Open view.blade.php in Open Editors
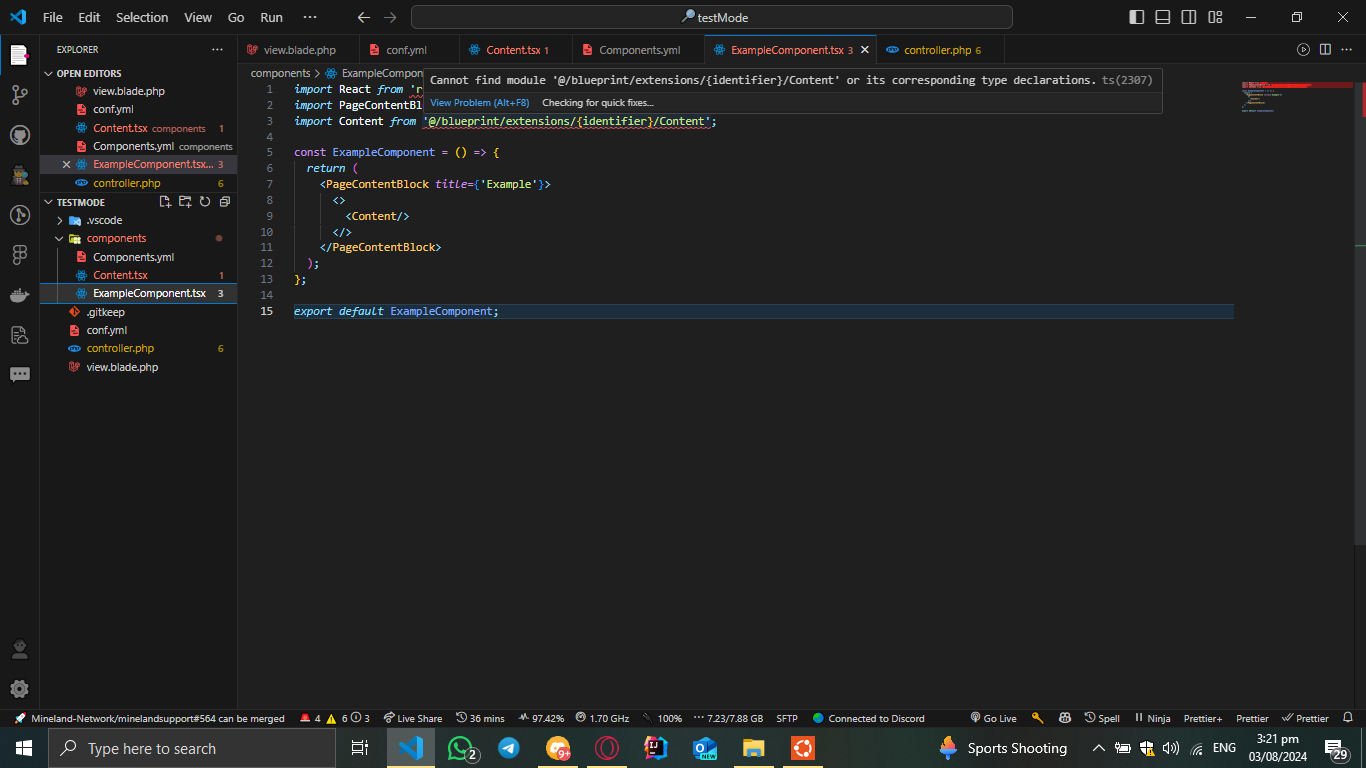Viewport: 1366px width, 768px height. 138,91
